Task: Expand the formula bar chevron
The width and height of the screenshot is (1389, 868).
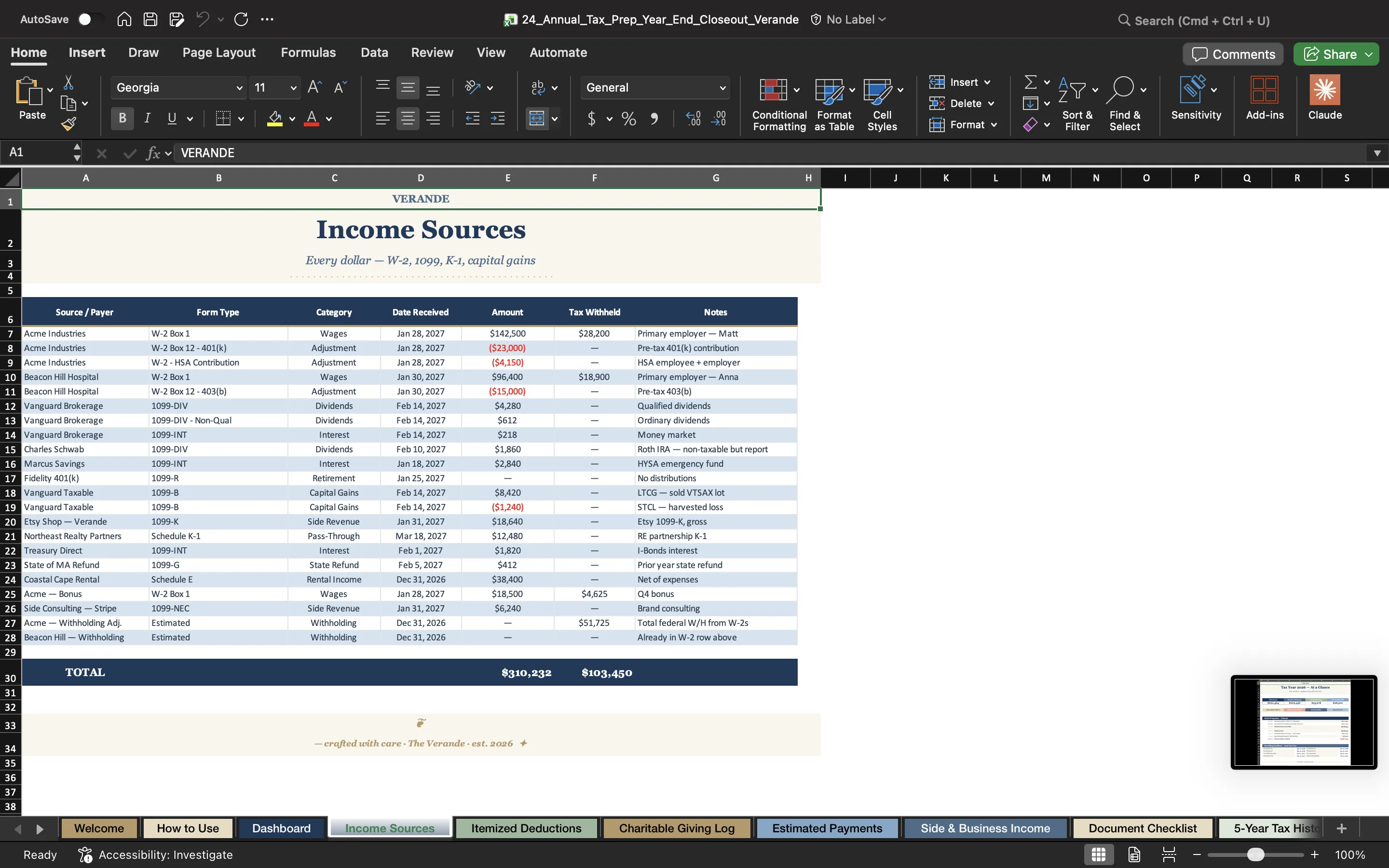Action: click(x=1377, y=153)
